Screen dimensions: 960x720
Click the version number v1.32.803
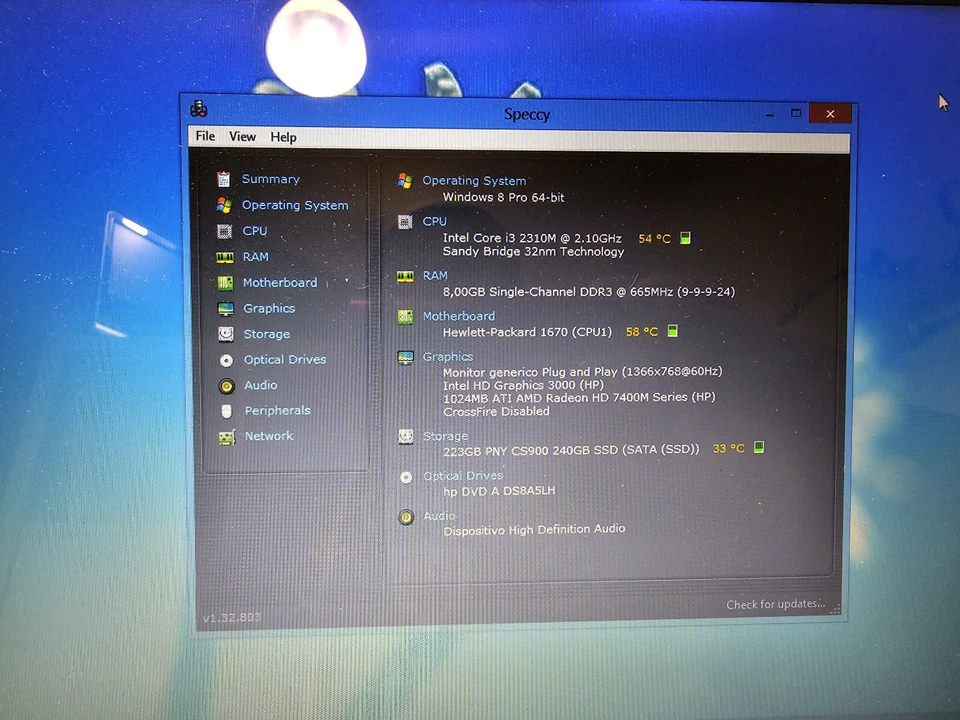click(x=232, y=618)
